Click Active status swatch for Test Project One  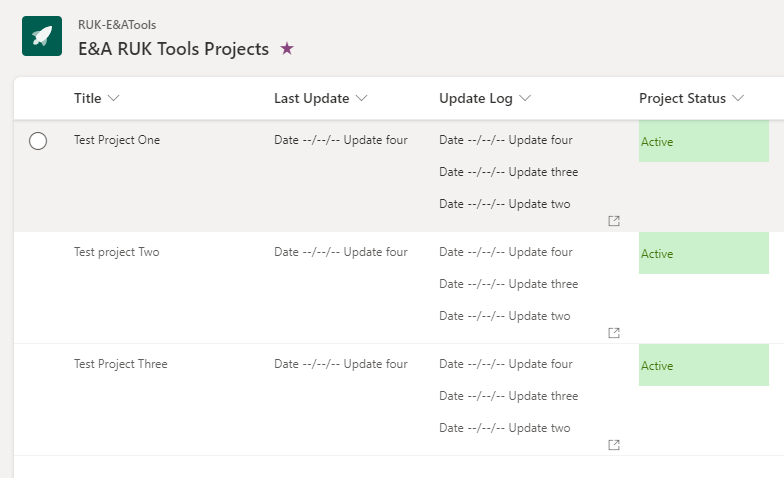[x=703, y=142]
